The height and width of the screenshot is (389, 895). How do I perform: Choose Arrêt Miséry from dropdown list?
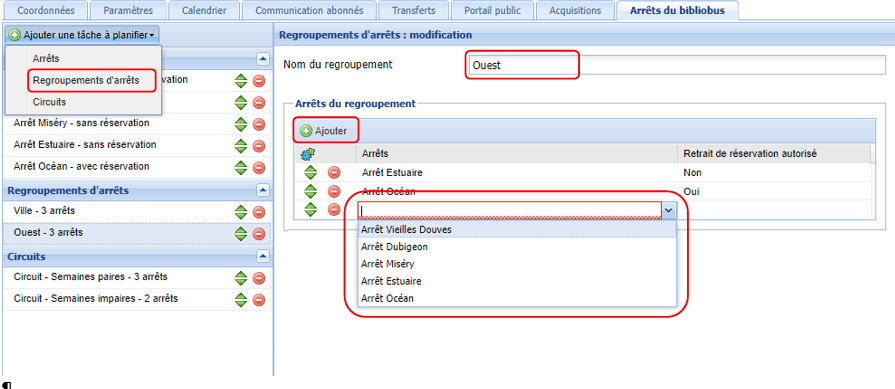tap(517, 264)
